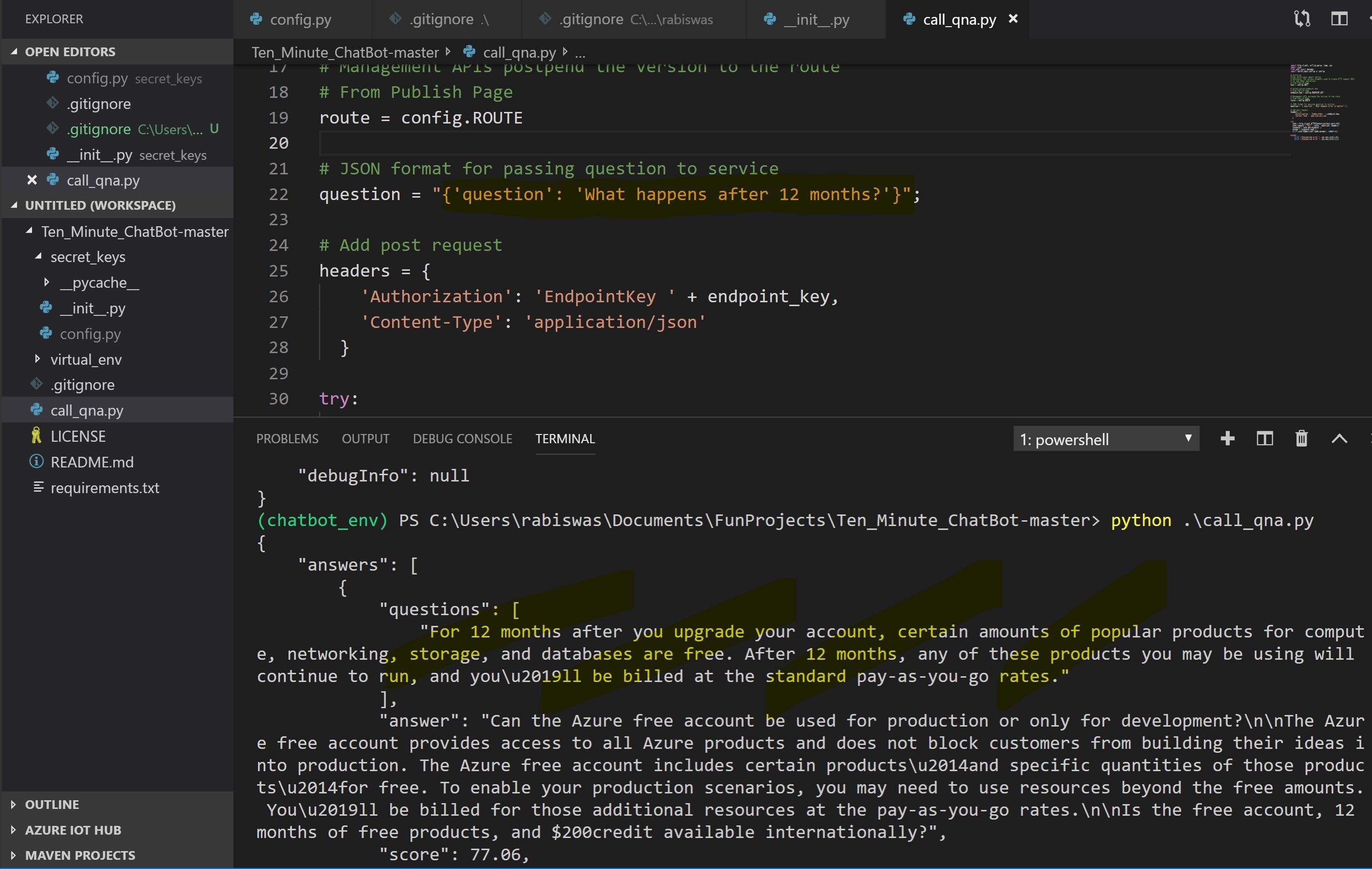
Task: Select the Terminal panel tab
Action: pos(564,438)
